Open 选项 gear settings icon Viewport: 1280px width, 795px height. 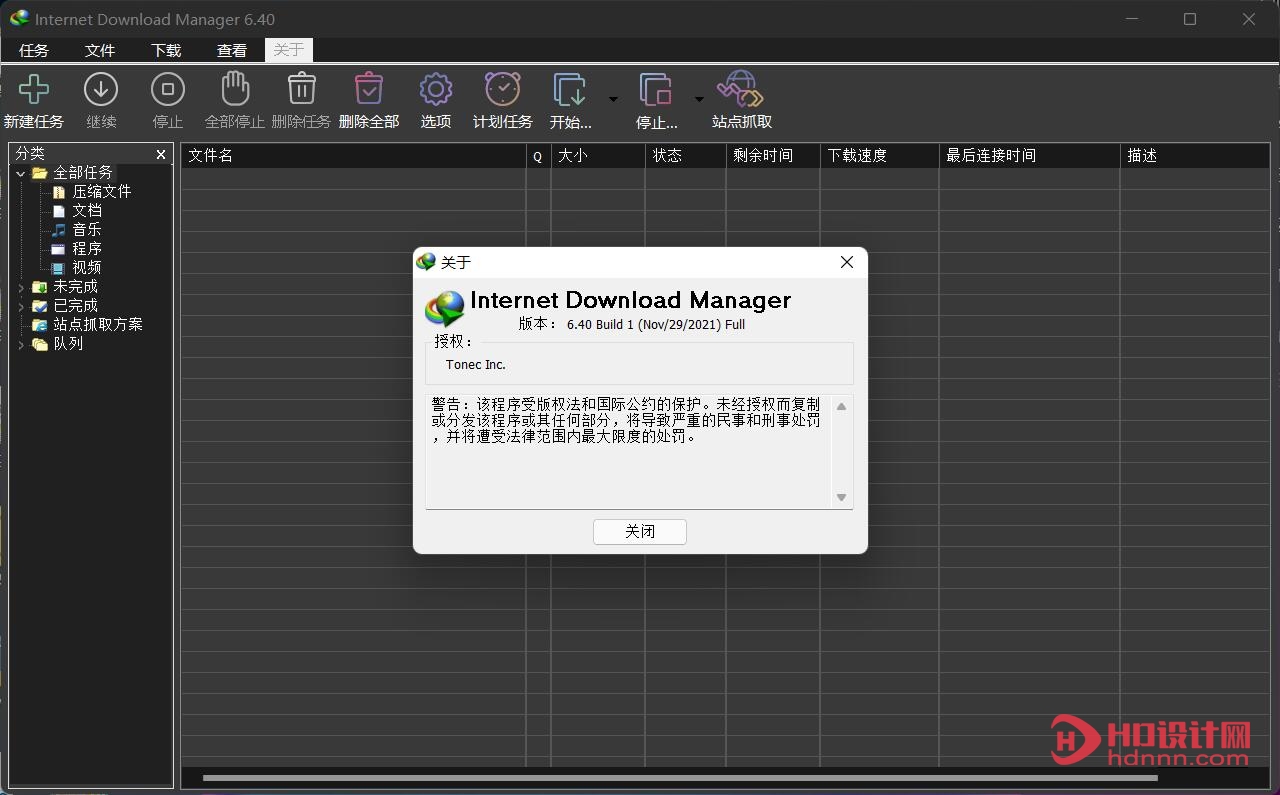(436, 89)
